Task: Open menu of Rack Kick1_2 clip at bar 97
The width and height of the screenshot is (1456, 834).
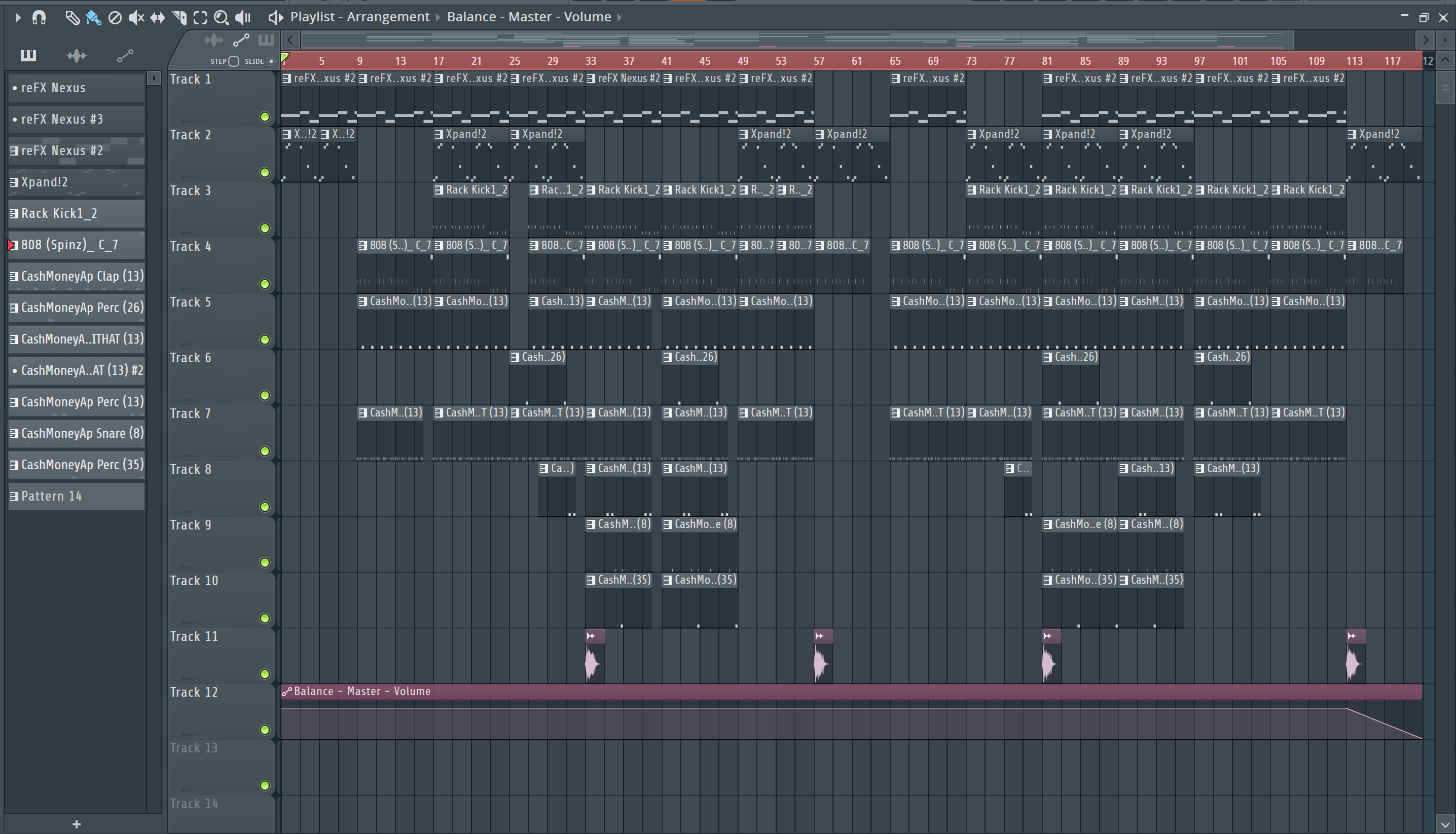Action: coord(1200,189)
